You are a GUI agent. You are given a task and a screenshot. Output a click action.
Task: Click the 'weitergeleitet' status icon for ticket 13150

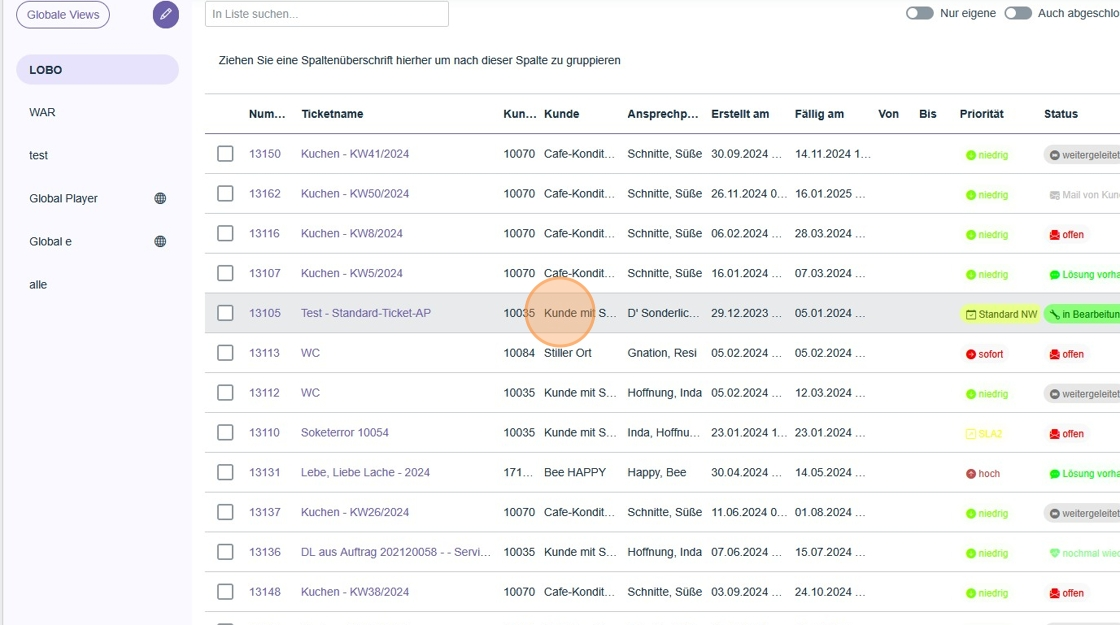pyautogui.click(x=1053, y=155)
